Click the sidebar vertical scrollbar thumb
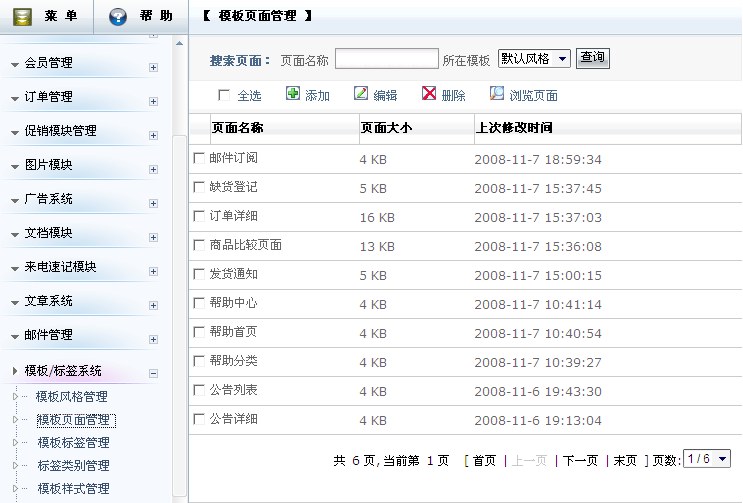 click(x=179, y=315)
